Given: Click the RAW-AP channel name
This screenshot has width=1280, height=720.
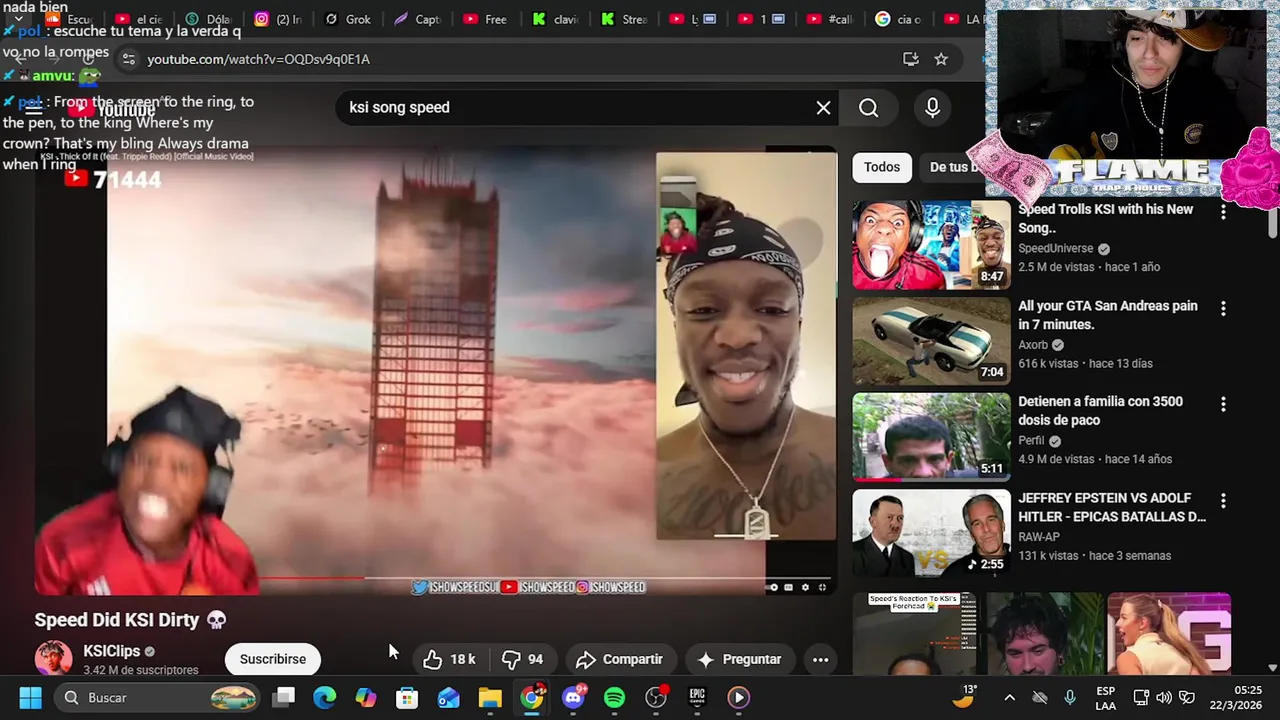Looking at the screenshot, I should [1038, 537].
